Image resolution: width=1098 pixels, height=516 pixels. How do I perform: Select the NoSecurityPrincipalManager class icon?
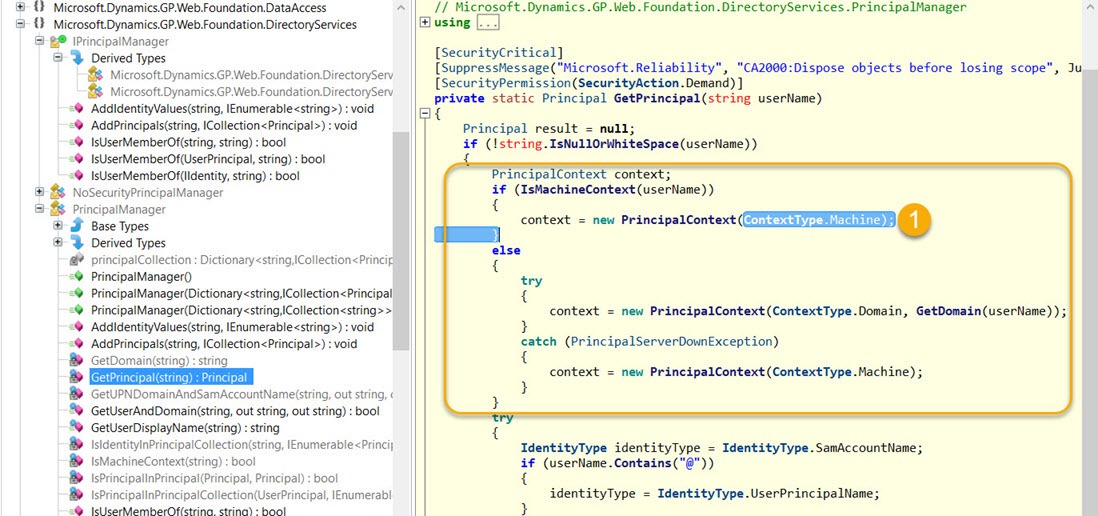[x=57, y=193]
